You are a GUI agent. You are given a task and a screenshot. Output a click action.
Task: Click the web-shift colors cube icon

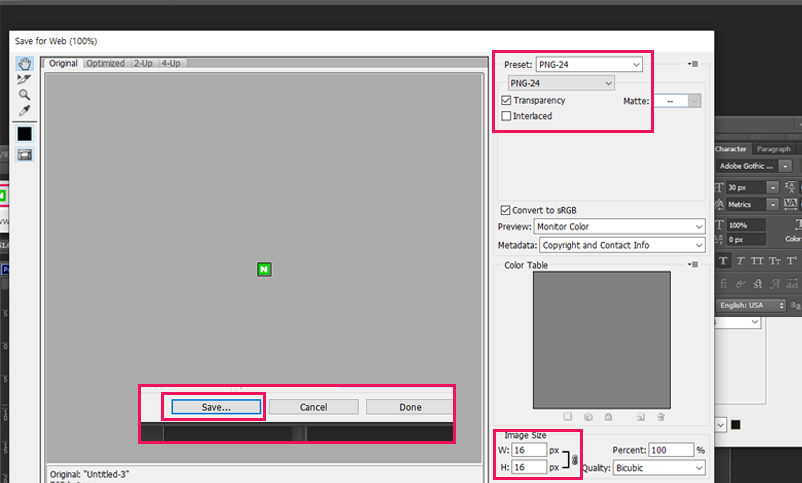click(588, 417)
